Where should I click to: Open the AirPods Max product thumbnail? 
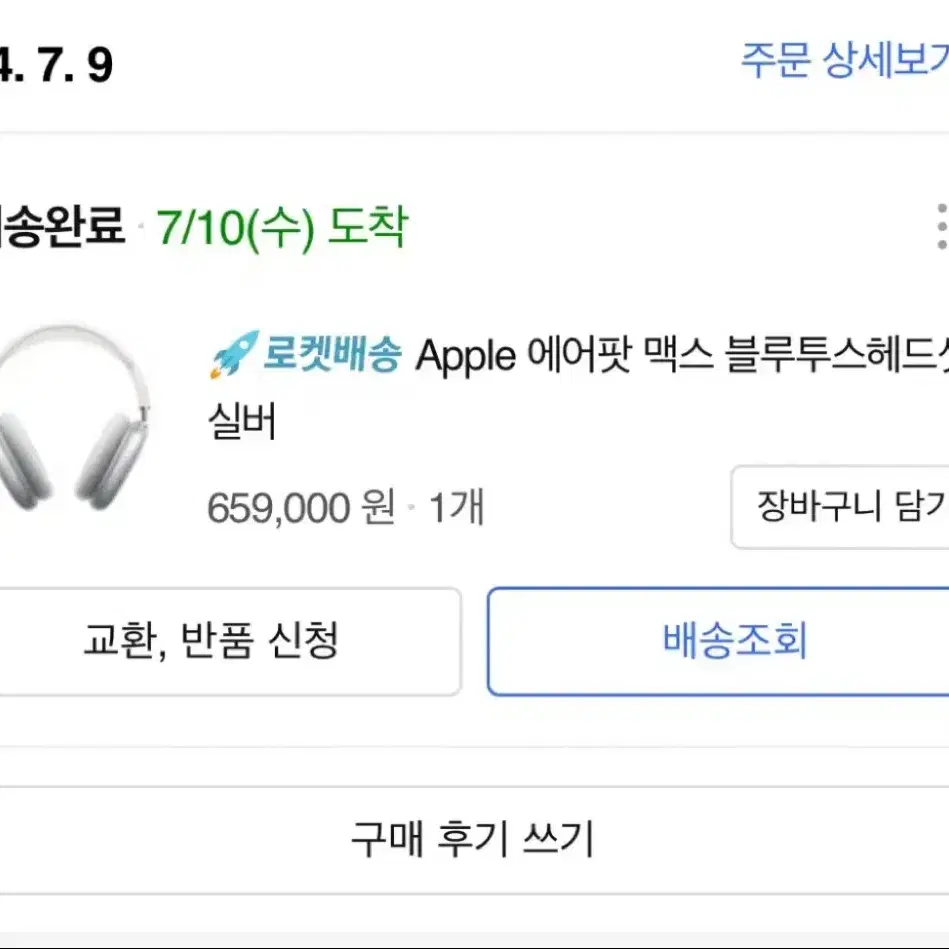[74, 418]
